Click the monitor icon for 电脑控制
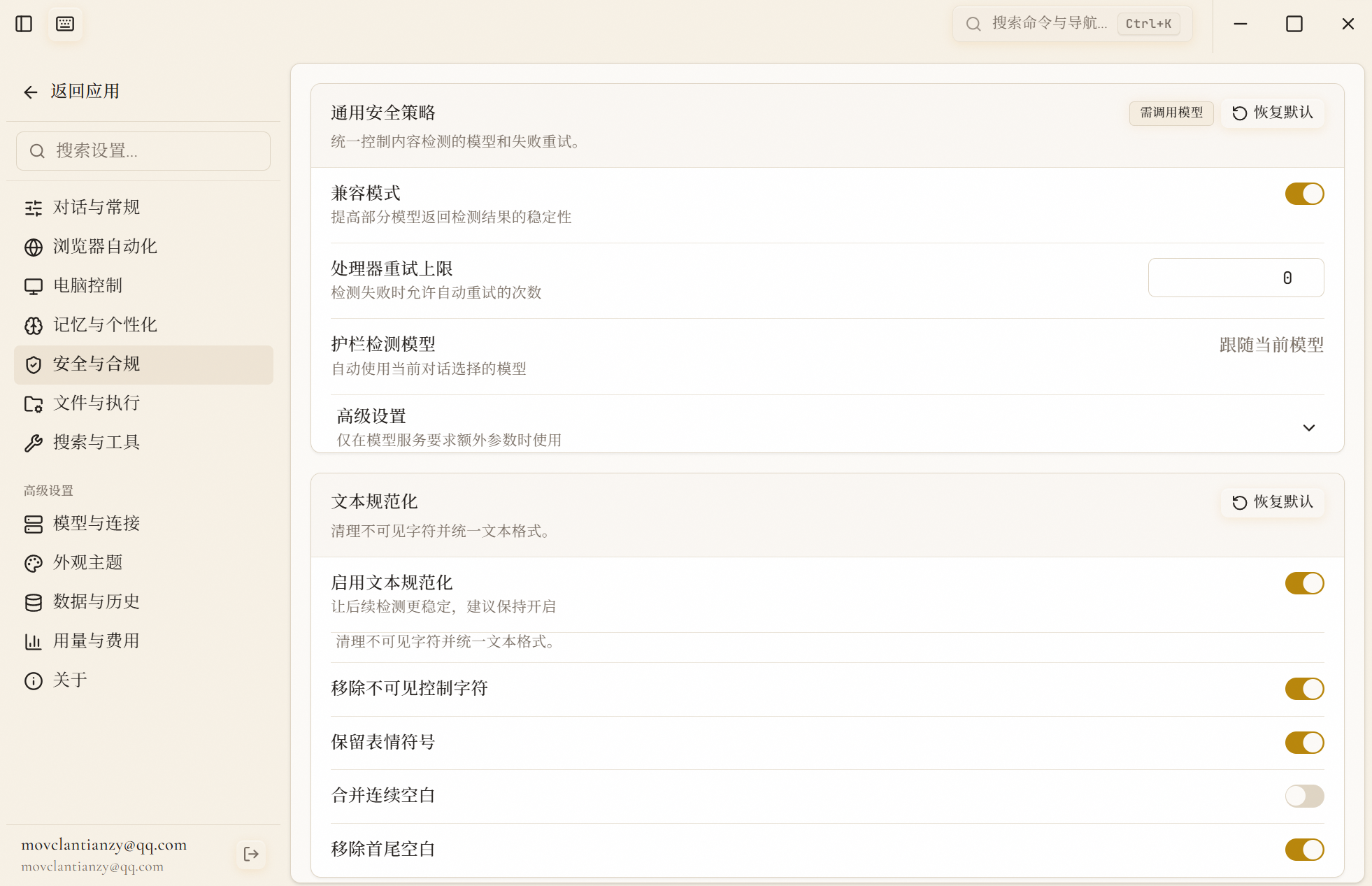This screenshot has height=886, width=1372. 34,286
